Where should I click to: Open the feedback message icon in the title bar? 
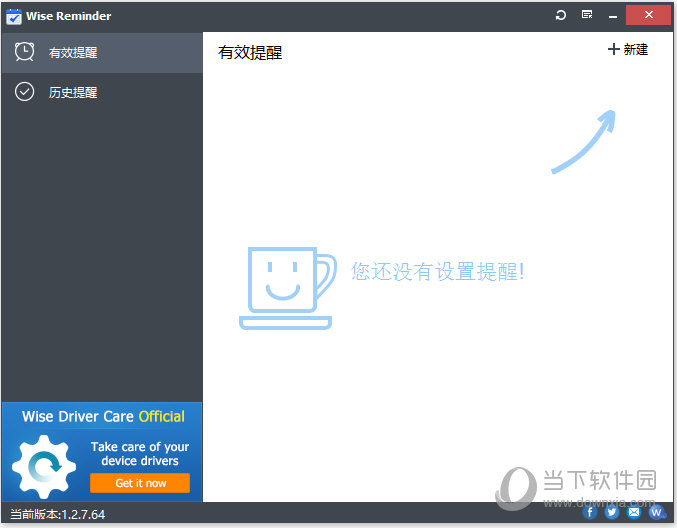(x=587, y=15)
